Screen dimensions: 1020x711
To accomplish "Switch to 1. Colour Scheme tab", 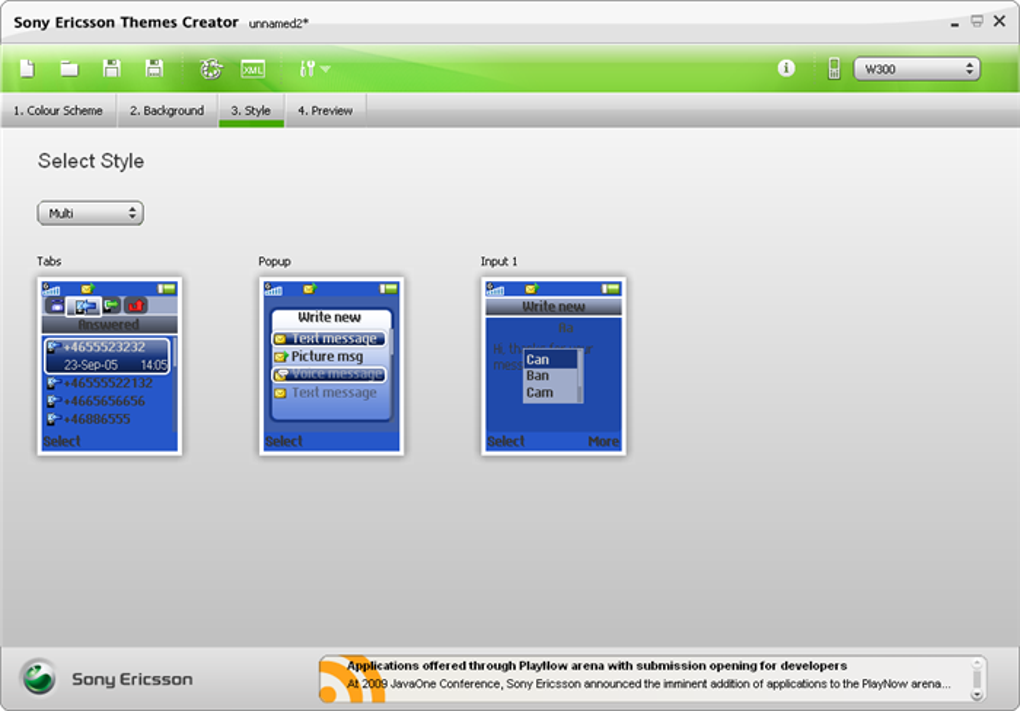I will tap(58, 111).
